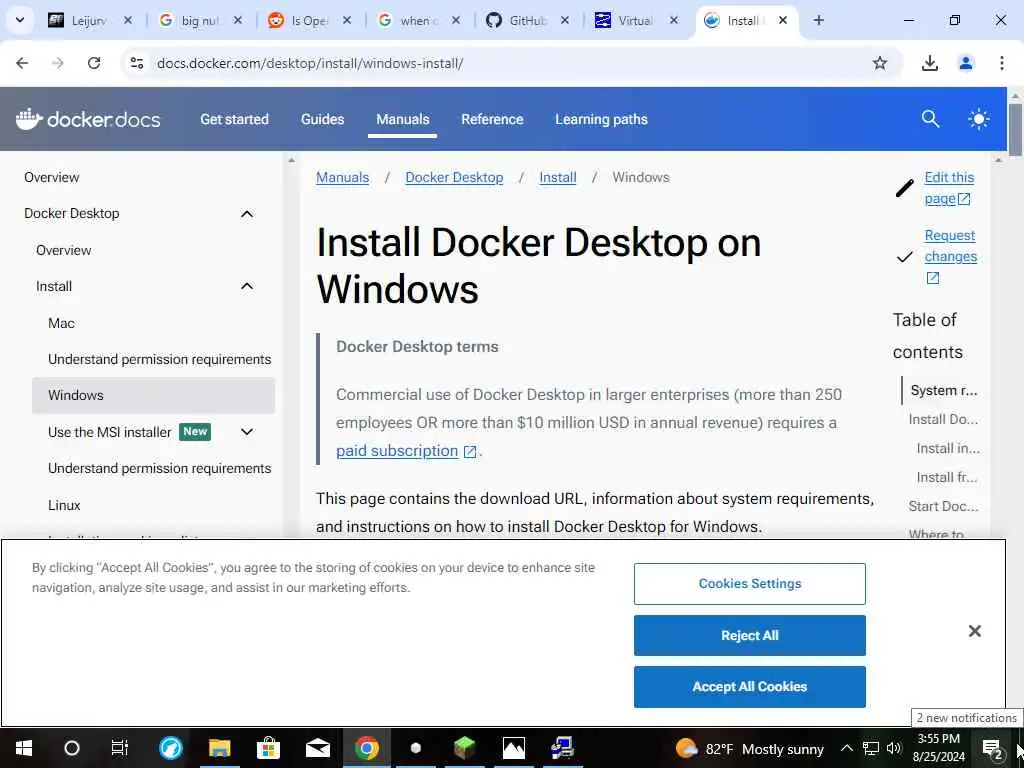
Task: Open the docs search magnifier icon
Action: click(930, 119)
